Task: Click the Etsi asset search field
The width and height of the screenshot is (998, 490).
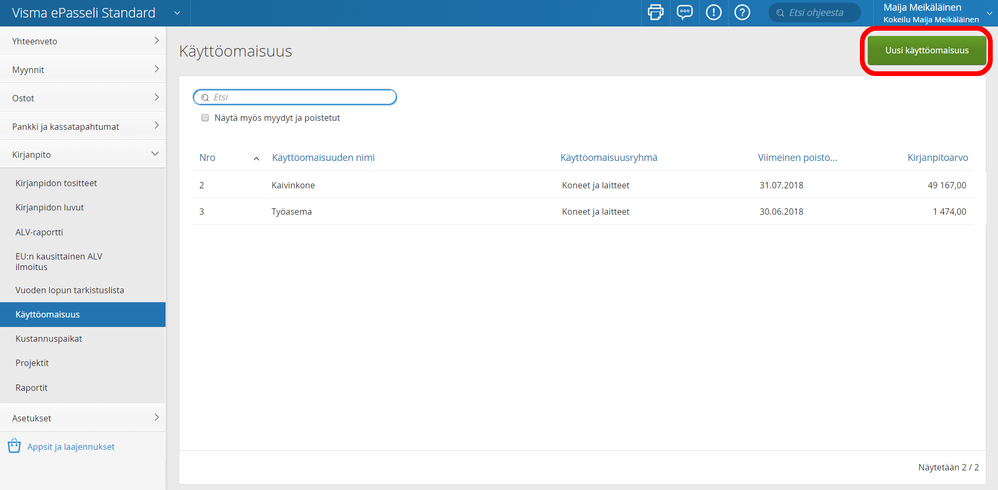Action: (x=295, y=97)
